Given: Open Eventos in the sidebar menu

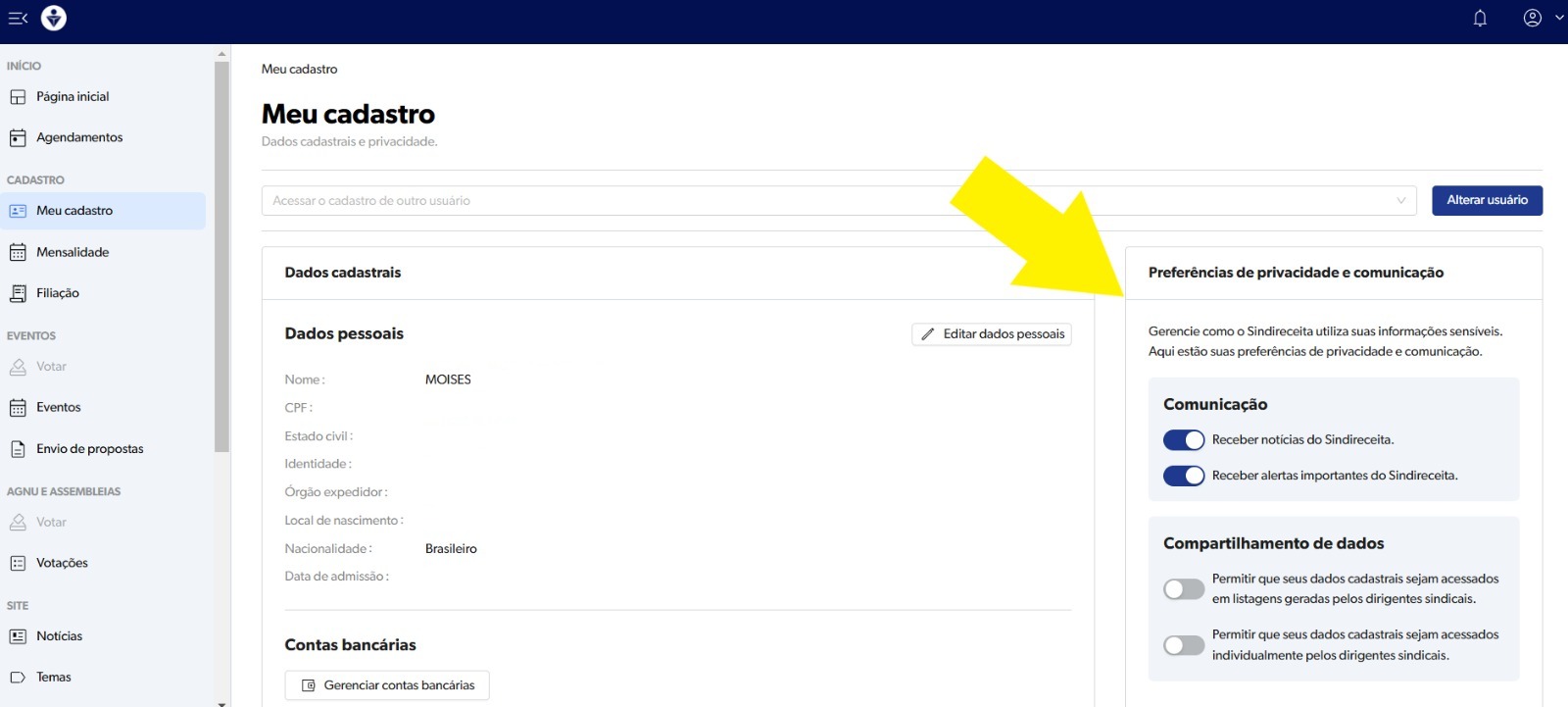Looking at the screenshot, I should [x=59, y=408].
